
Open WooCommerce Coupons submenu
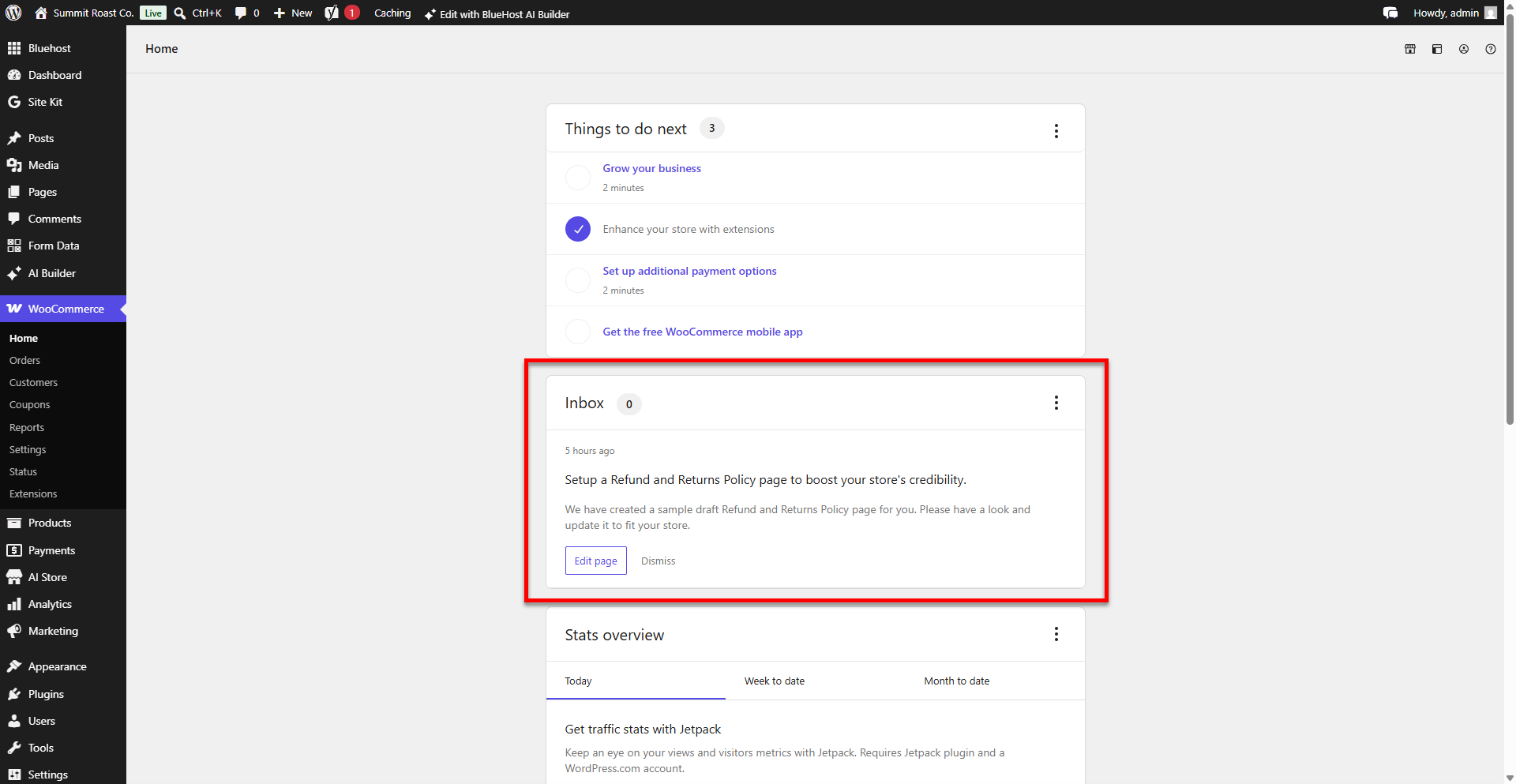coord(29,404)
